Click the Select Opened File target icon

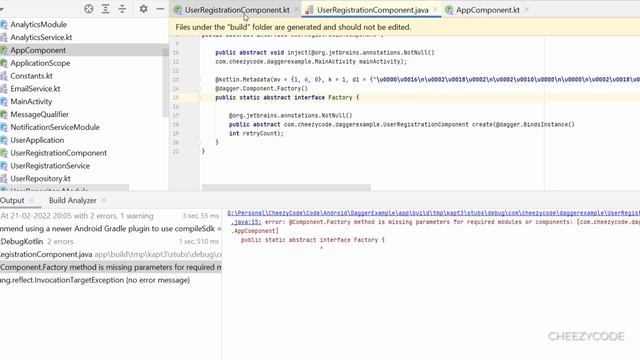(x=89, y=9)
